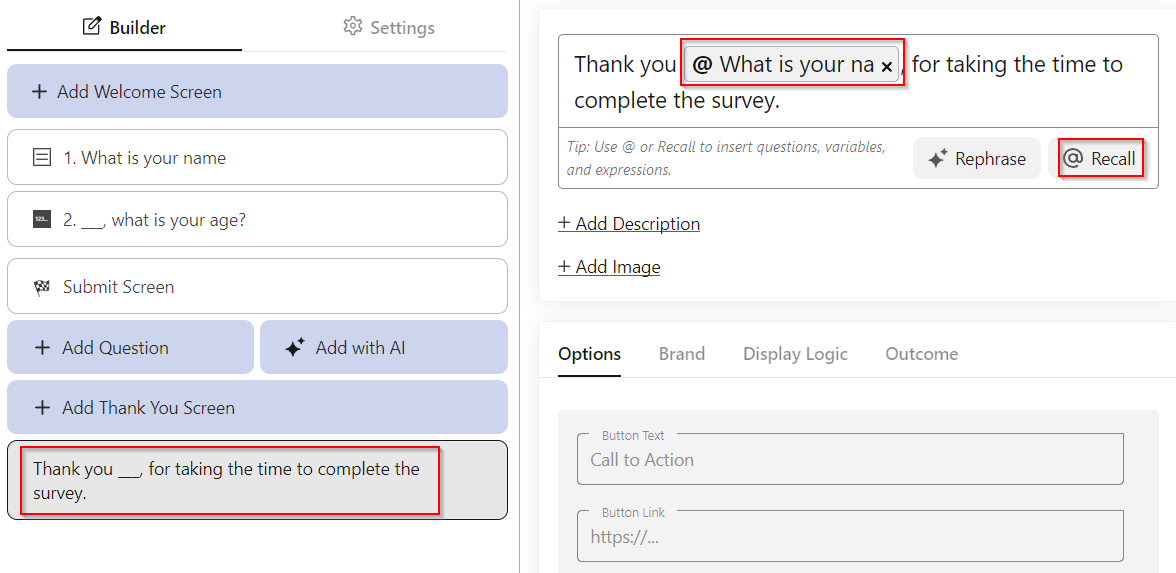This screenshot has height=573, width=1176.
Task: Click the text question icon beside question 1
Action: [x=41, y=157]
